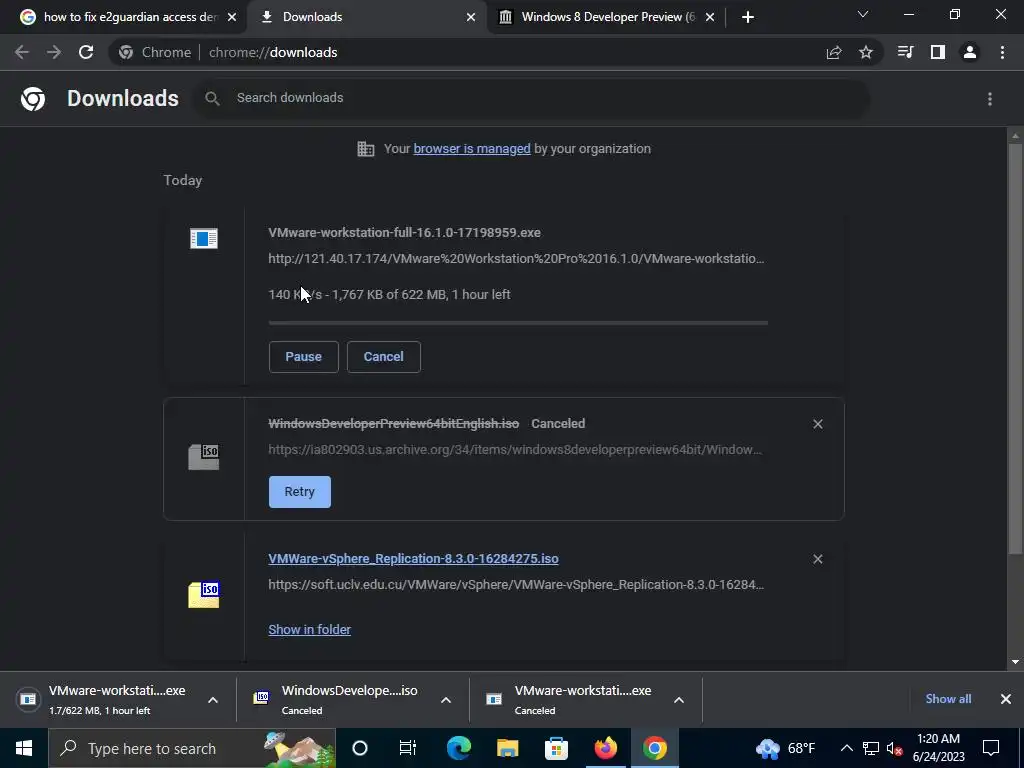
Task: Expand options for WindowsDevelope iso shelf item
Action: click(446, 700)
